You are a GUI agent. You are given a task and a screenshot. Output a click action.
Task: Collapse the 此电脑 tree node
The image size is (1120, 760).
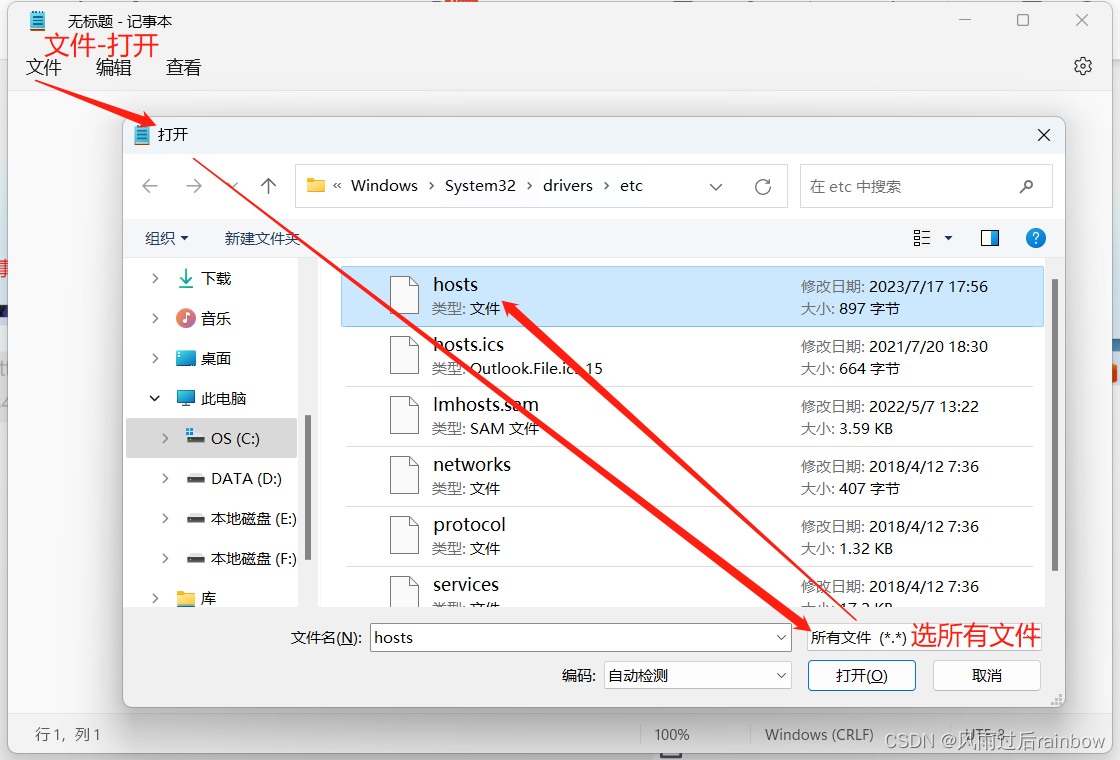click(155, 398)
